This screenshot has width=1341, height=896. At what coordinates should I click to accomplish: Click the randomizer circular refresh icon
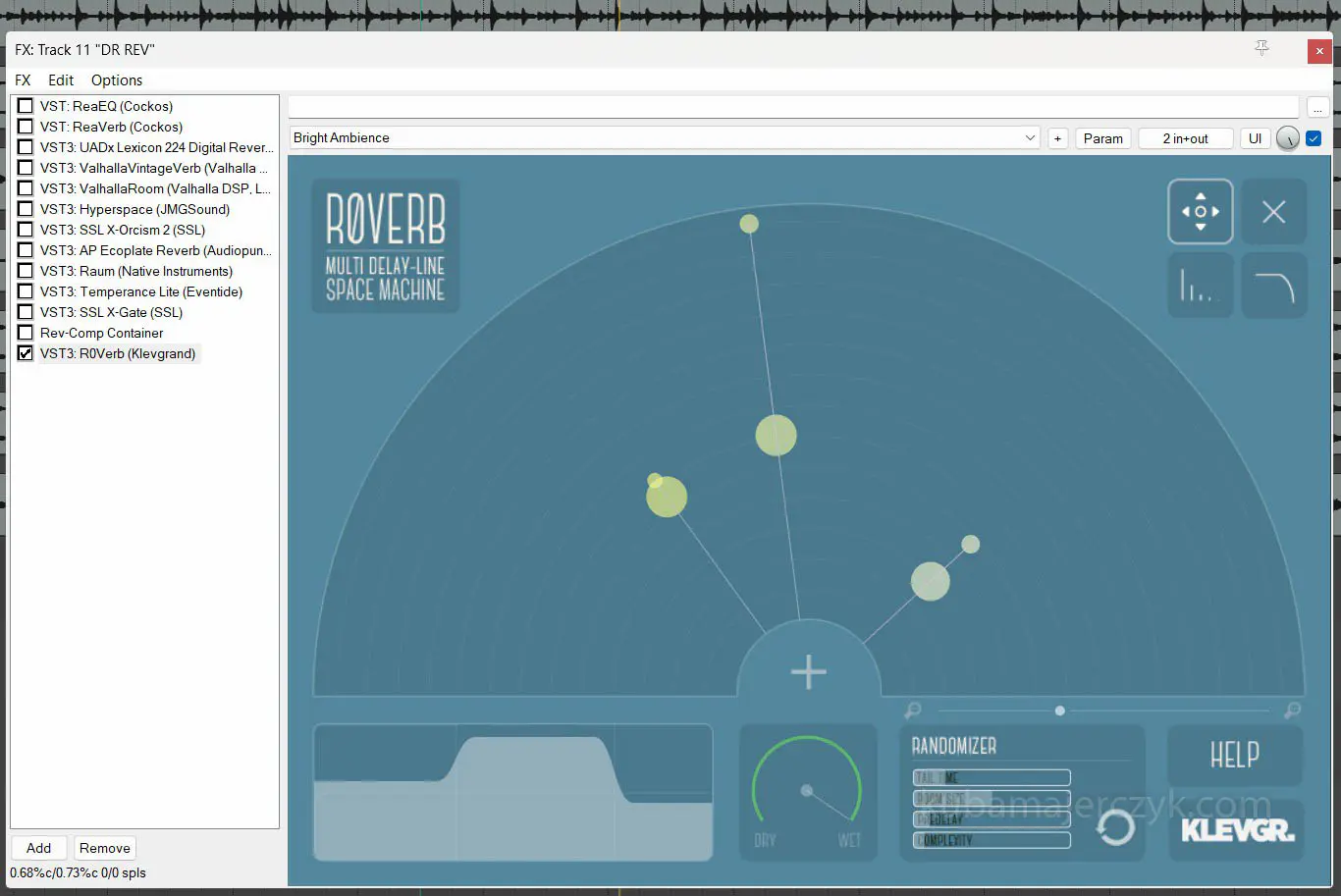[1114, 826]
